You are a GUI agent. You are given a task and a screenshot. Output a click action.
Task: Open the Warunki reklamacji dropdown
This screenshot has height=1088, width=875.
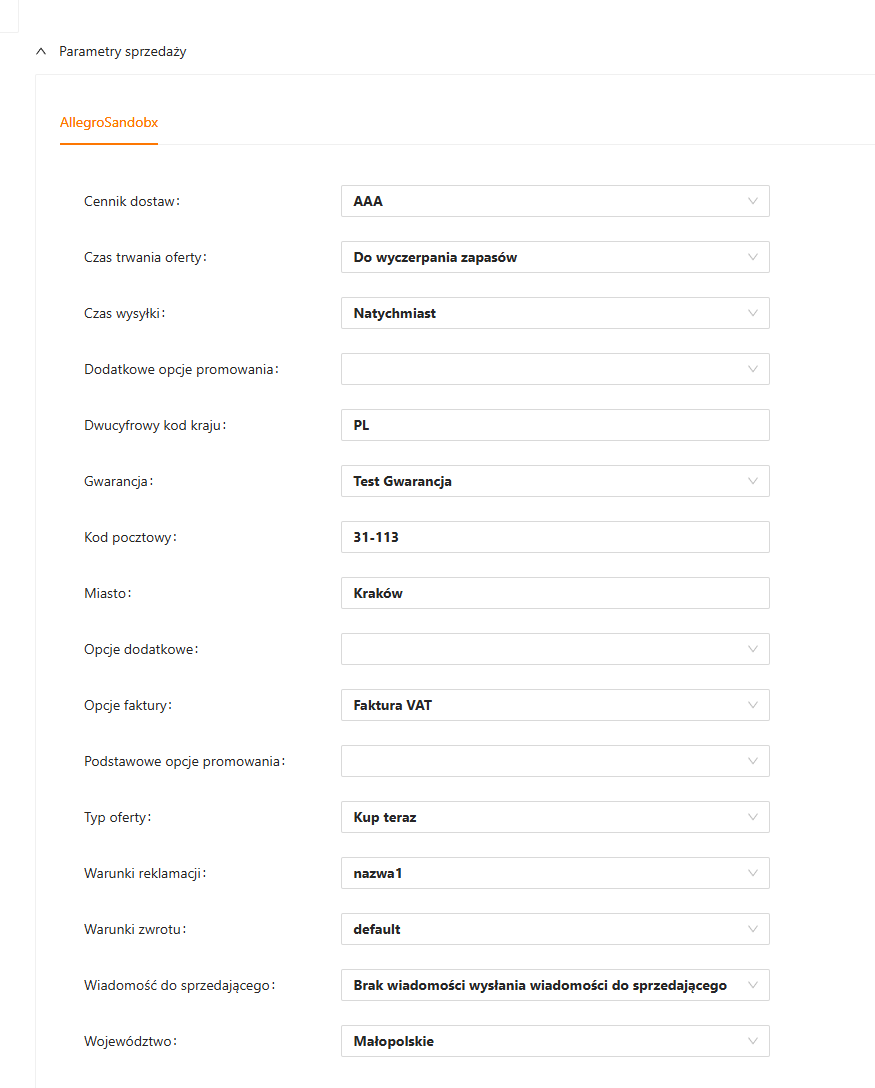(555, 873)
